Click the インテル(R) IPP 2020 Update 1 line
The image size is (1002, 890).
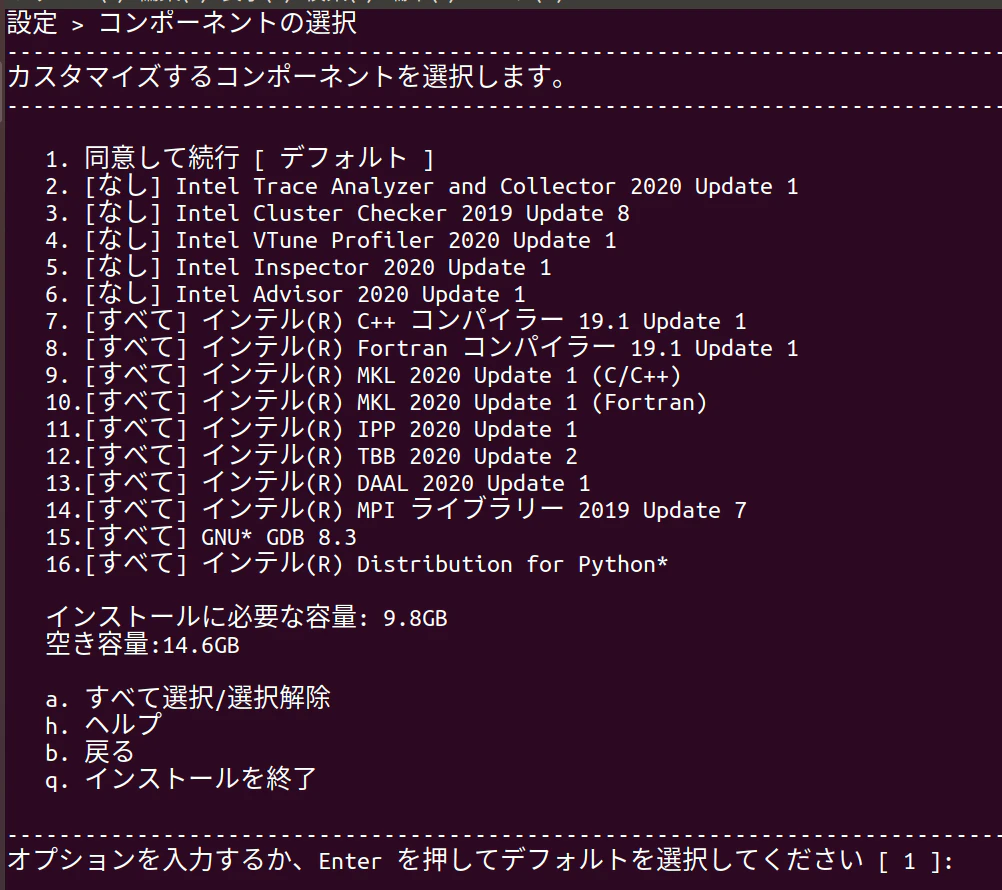coord(312,429)
